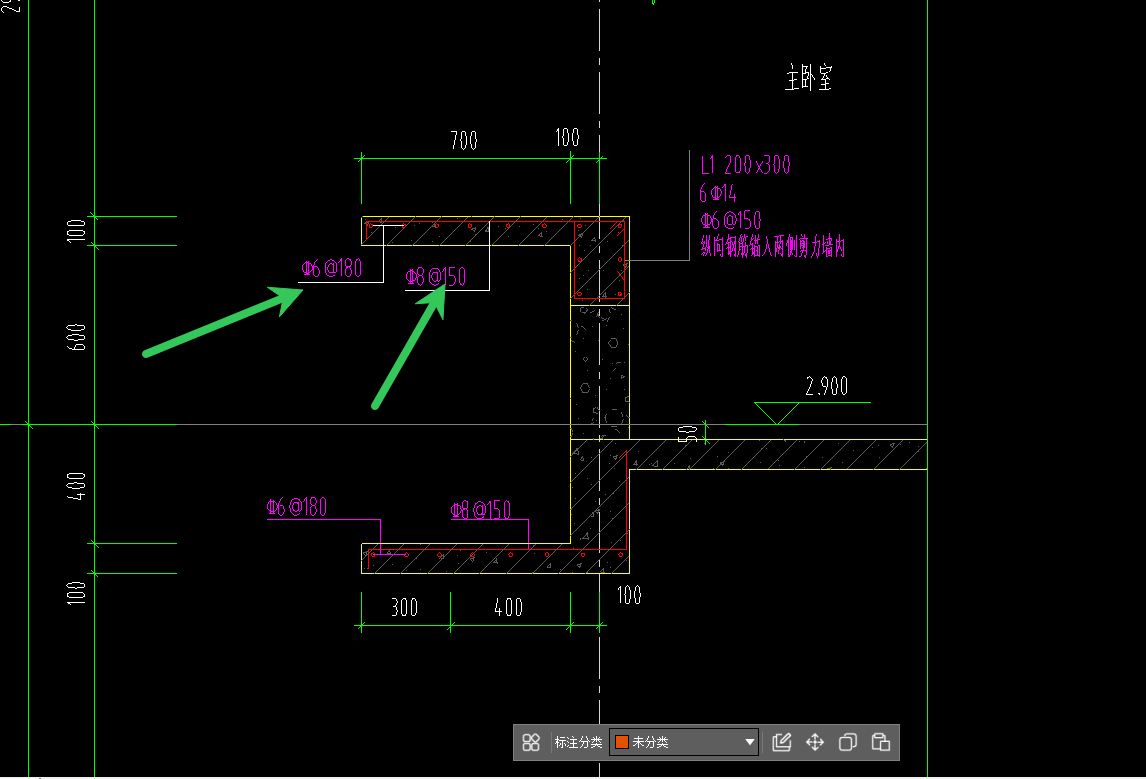This screenshot has width=1146, height=779.
Task: Click the 标注分类 label
Action: tap(578, 742)
